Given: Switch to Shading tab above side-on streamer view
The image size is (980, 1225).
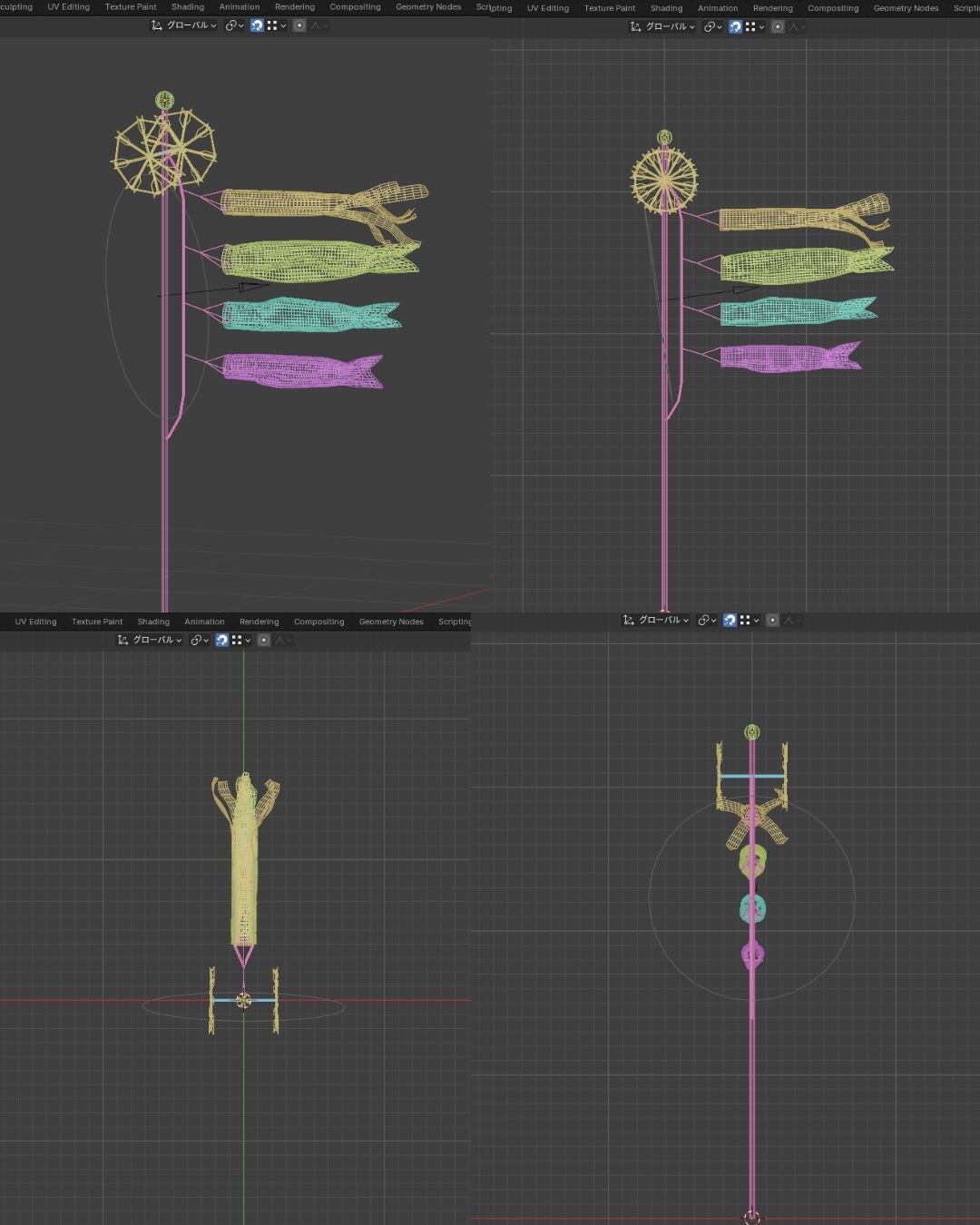Looking at the screenshot, I should click(x=666, y=8).
